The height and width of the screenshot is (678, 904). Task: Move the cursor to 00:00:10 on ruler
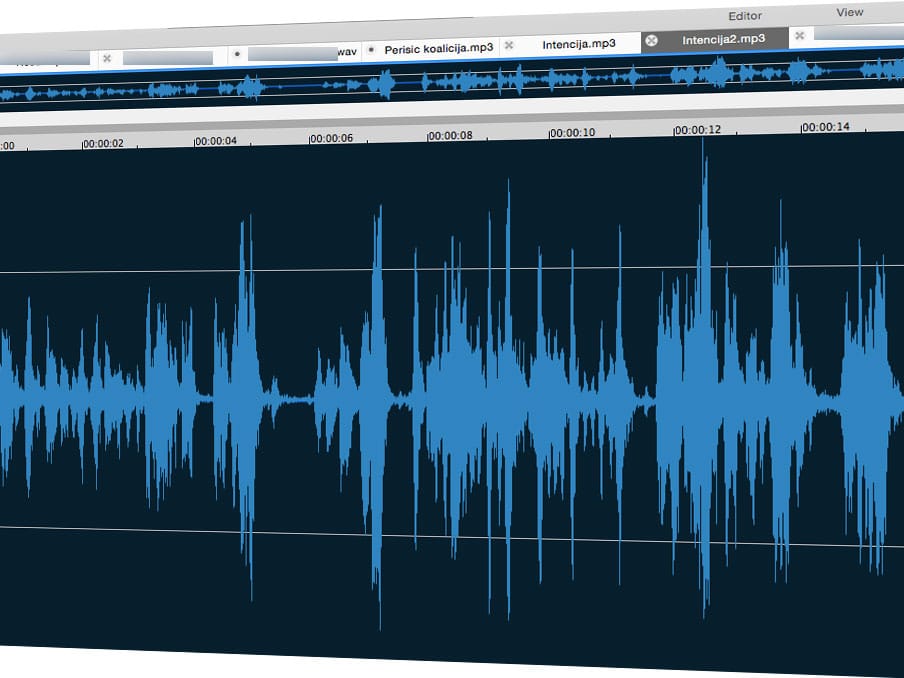[572, 132]
